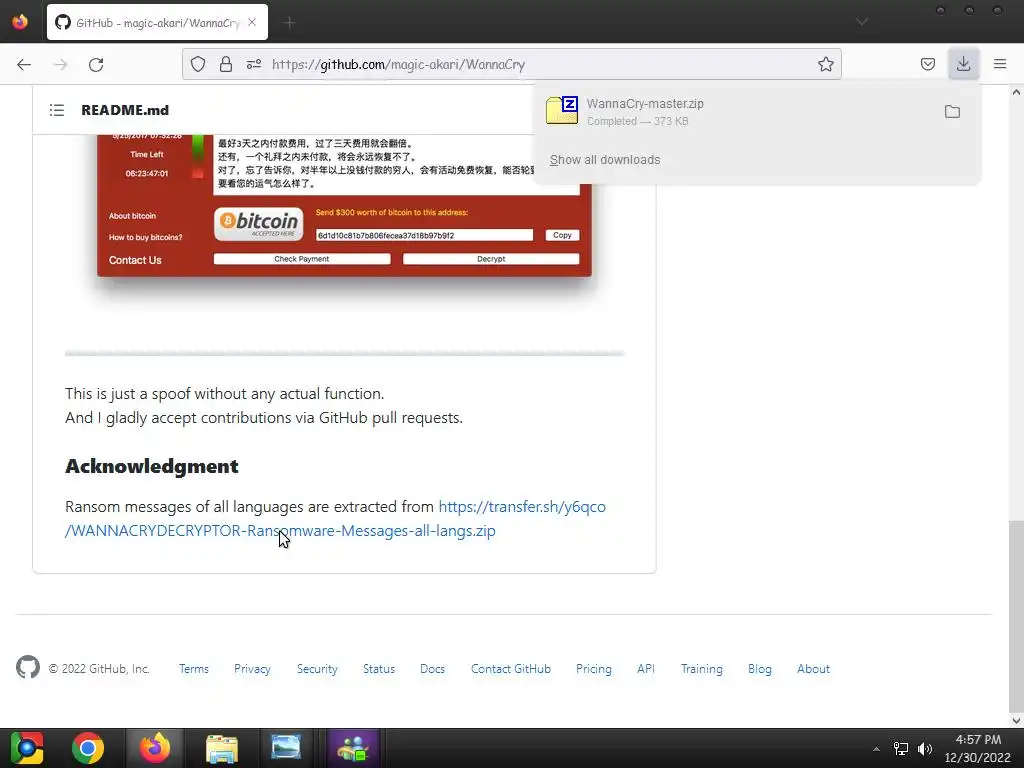Open Pricing footer link
Screen dimensions: 1024x768
pos(594,669)
